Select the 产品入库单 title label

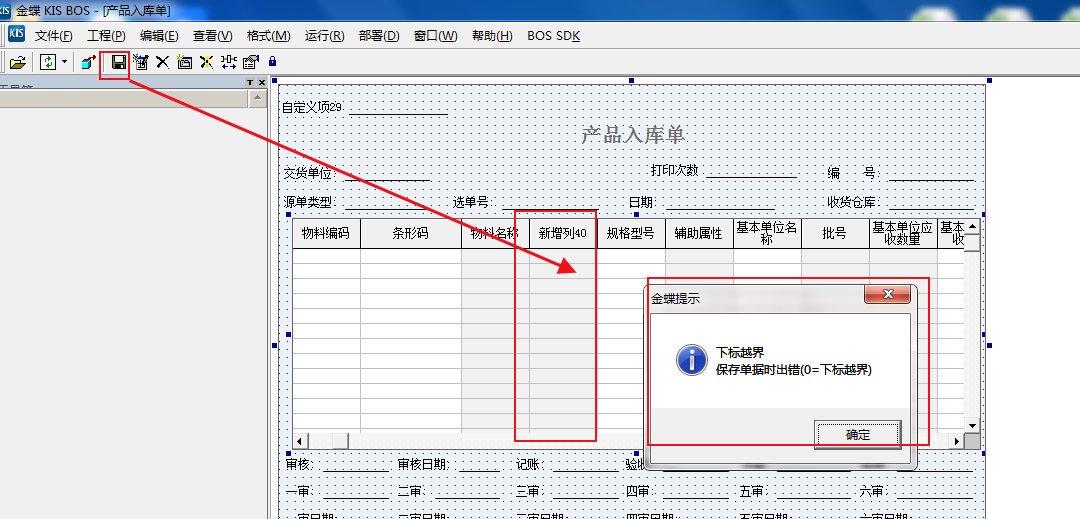(x=633, y=135)
